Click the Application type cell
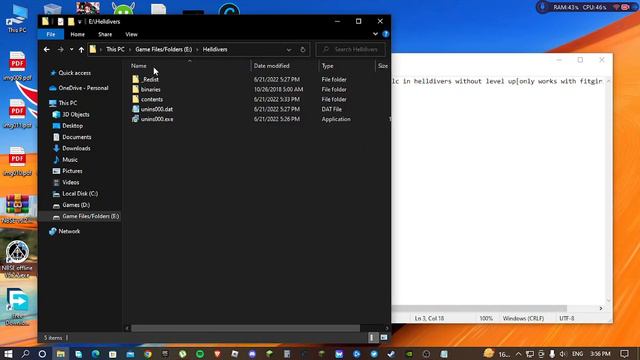 pos(336,119)
